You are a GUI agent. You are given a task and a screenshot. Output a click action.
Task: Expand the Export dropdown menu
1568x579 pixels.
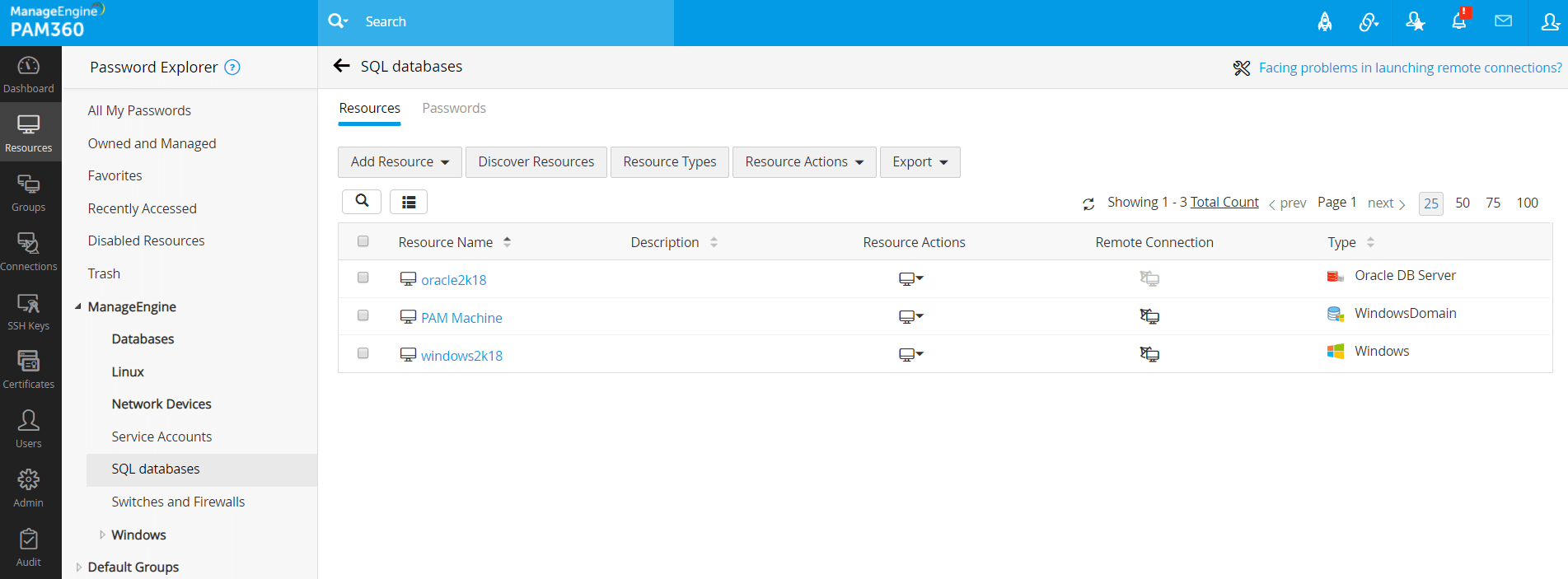(x=920, y=162)
